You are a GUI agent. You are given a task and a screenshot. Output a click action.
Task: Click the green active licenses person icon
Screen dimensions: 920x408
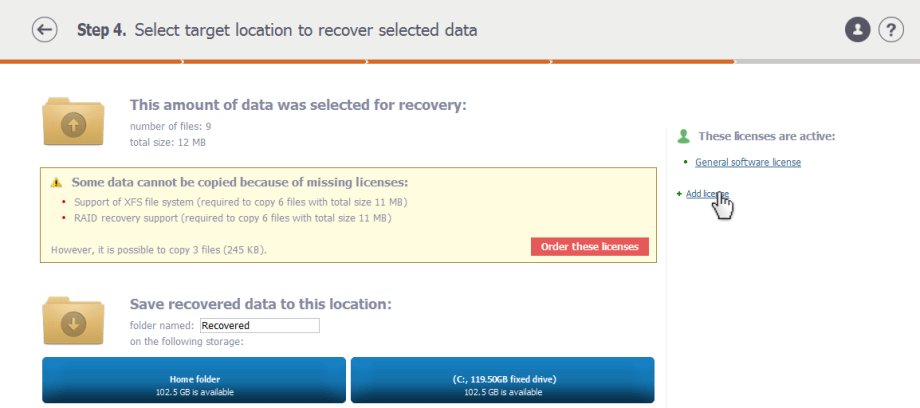coord(684,136)
